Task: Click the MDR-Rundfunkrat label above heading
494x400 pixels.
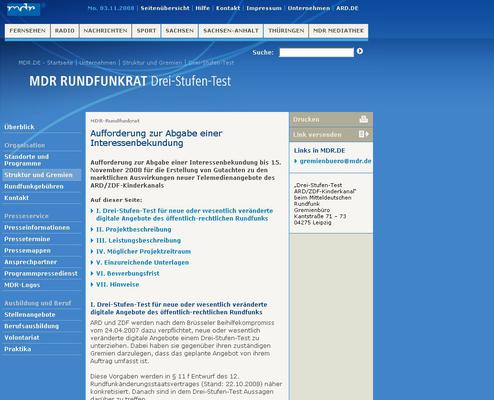Action: click(x=115, y=121)
